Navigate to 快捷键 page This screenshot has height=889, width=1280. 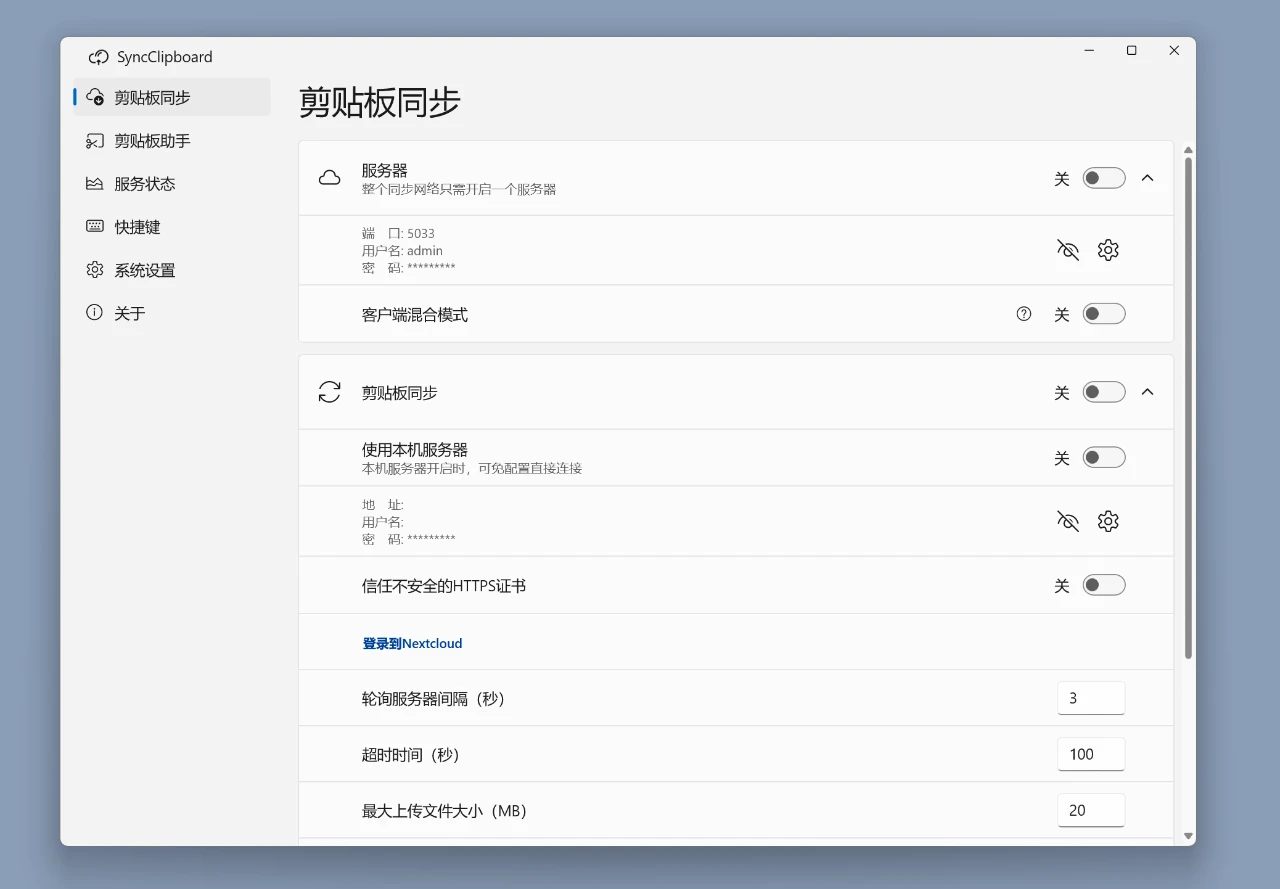click(172, 227)
